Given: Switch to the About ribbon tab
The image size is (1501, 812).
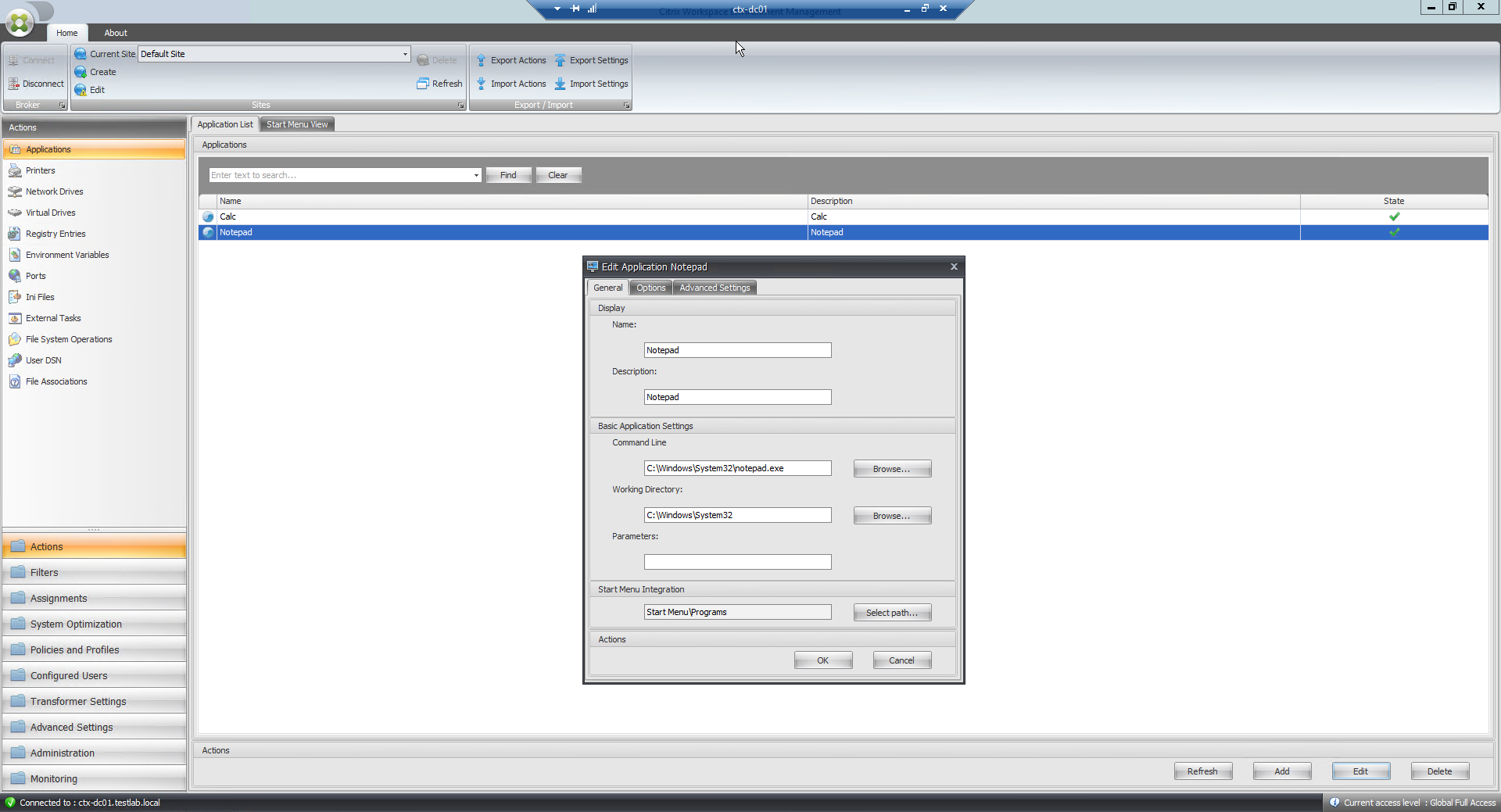Looking at the screenshot, I should point(116,33).
